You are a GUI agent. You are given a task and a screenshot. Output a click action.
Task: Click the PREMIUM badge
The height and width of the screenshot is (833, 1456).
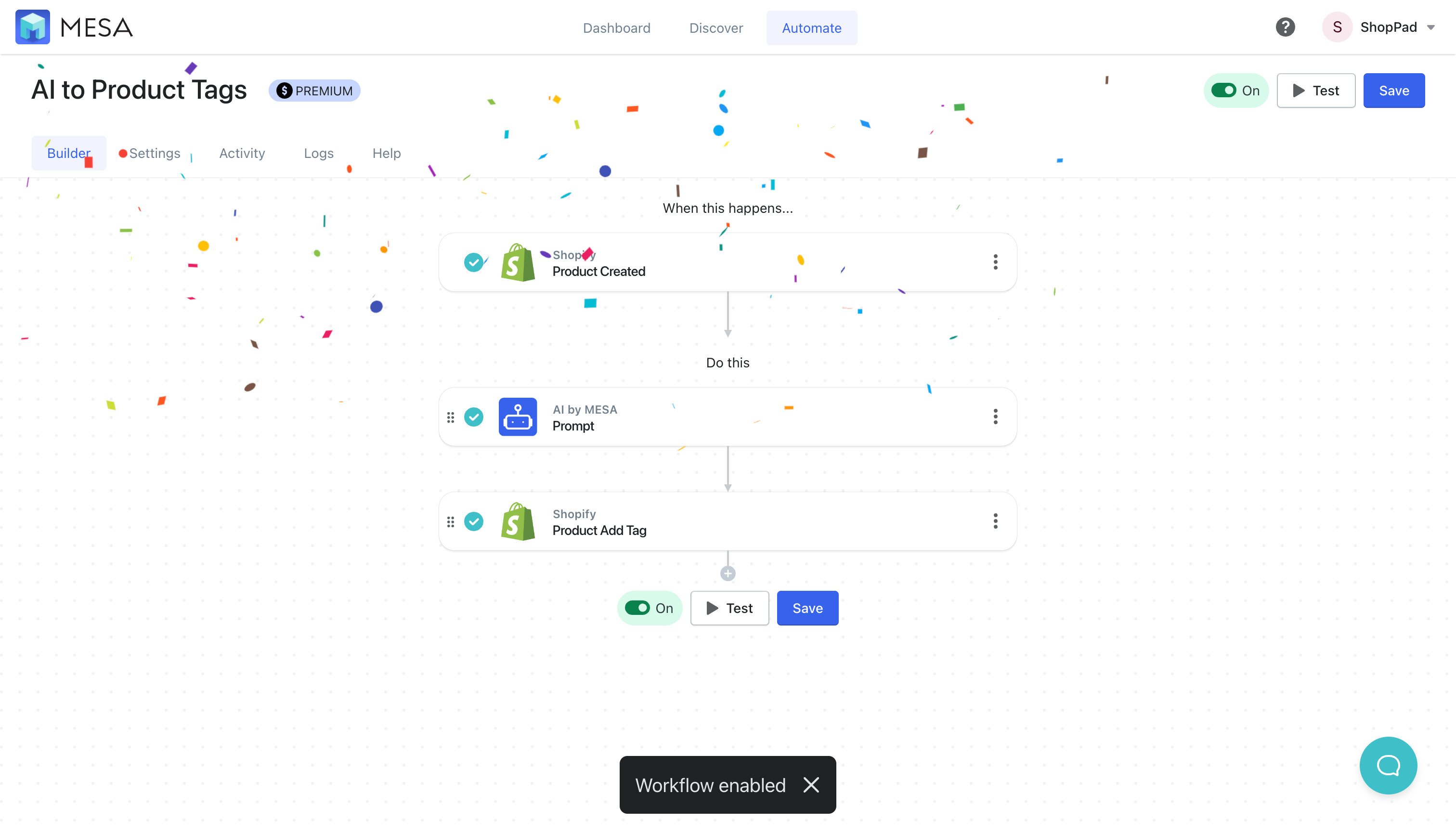coord(315,91)
